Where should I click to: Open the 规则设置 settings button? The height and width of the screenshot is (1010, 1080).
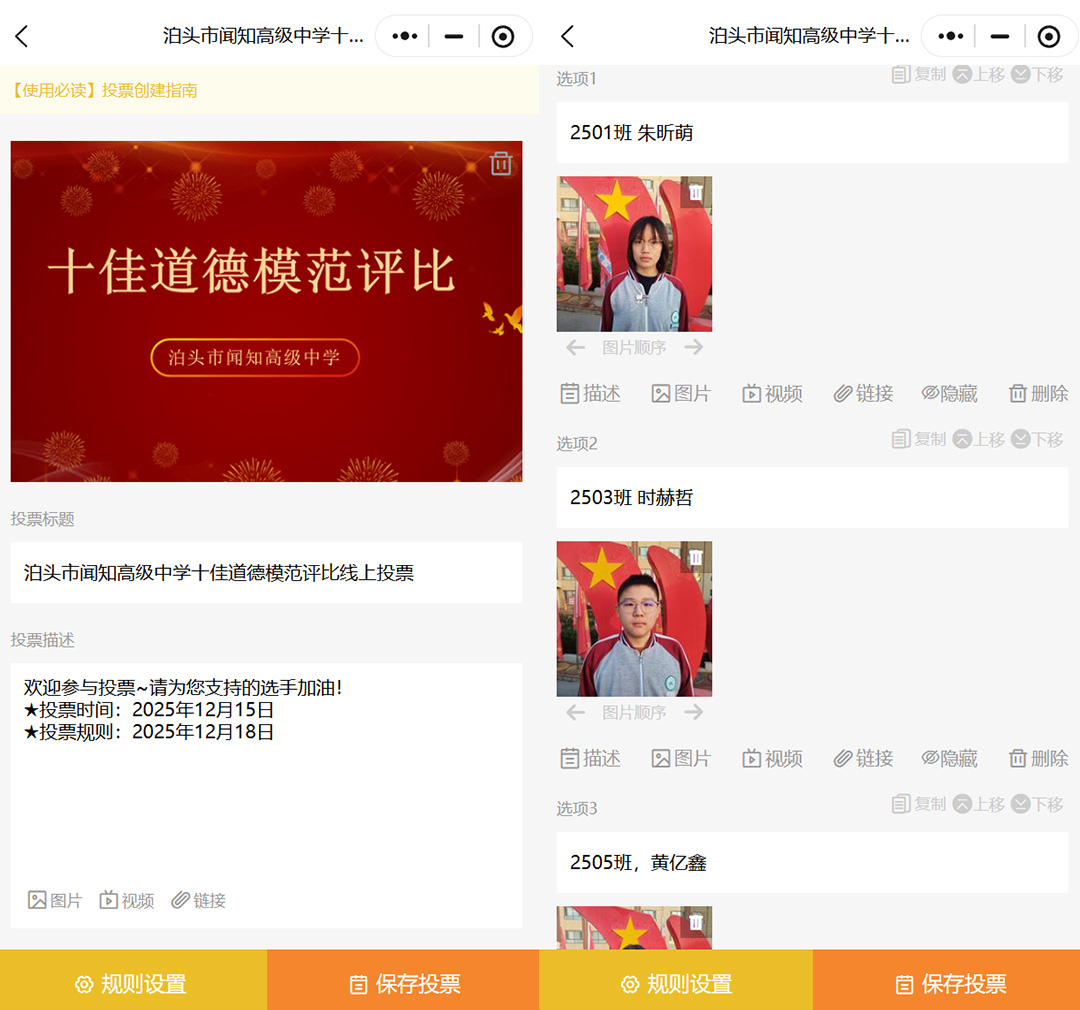[133, 983]
